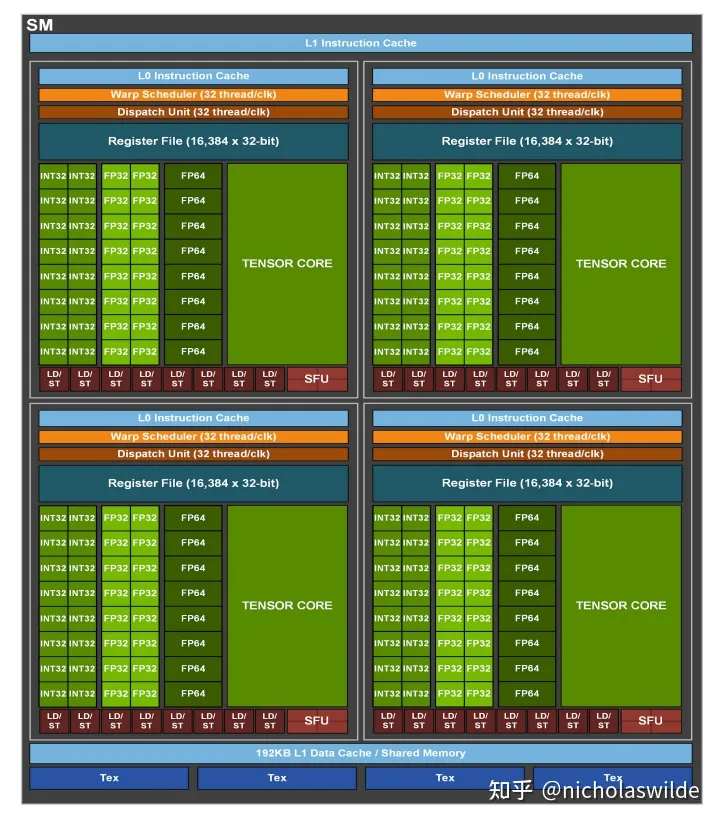Click Register File in the top-right block
This screenshot has width=719, height=822.
click(527, 141)
